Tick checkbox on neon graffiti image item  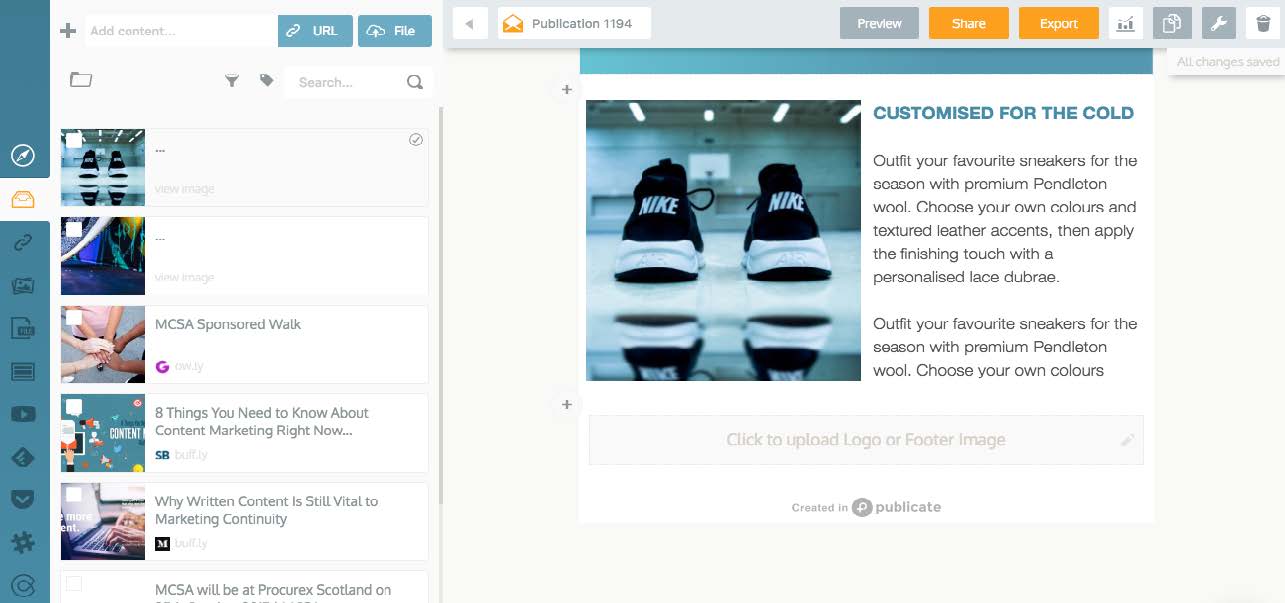[74, 229]
